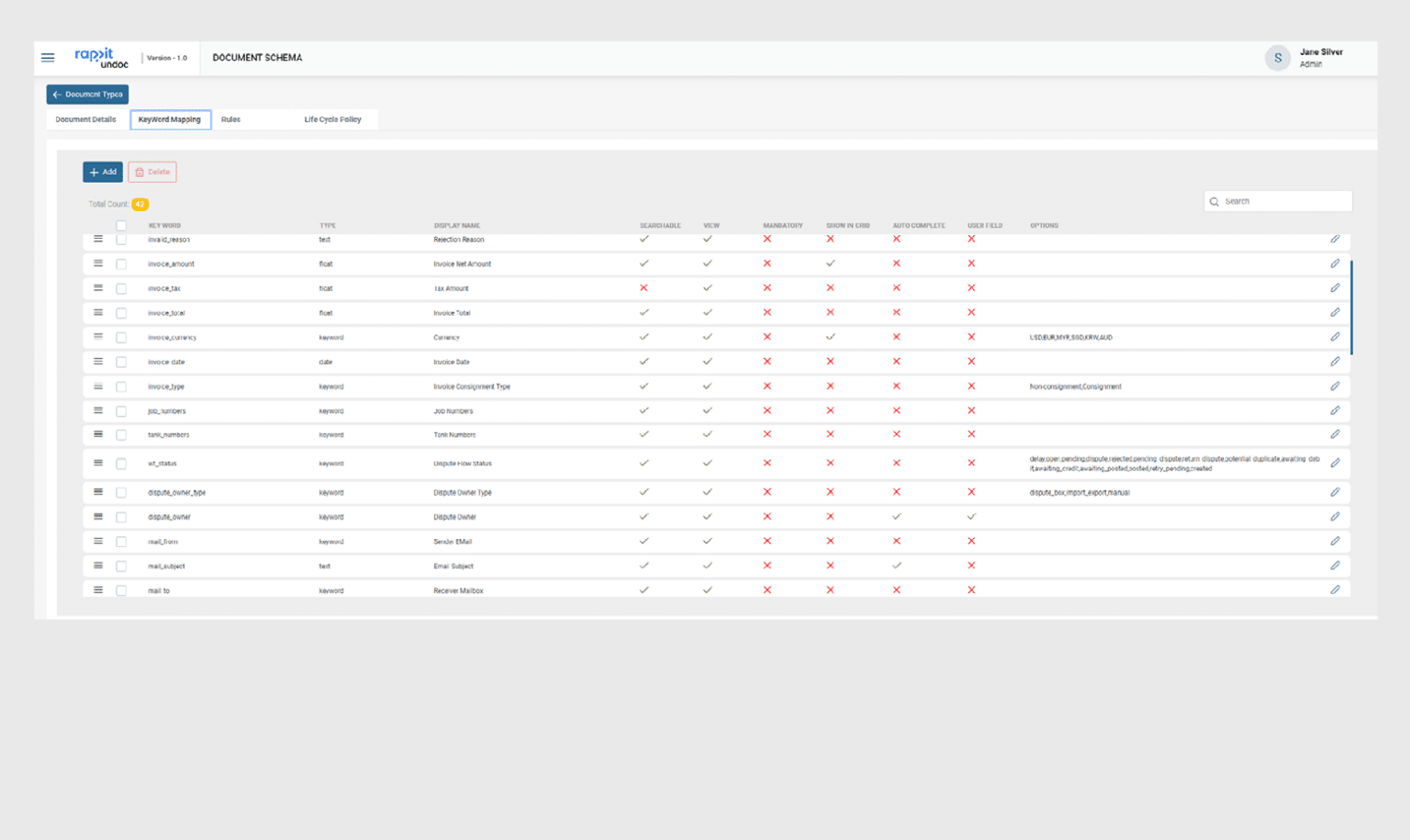Open the Life Cycle Policy tab
Screen dimensions: 1410x840
click(332, 119)
